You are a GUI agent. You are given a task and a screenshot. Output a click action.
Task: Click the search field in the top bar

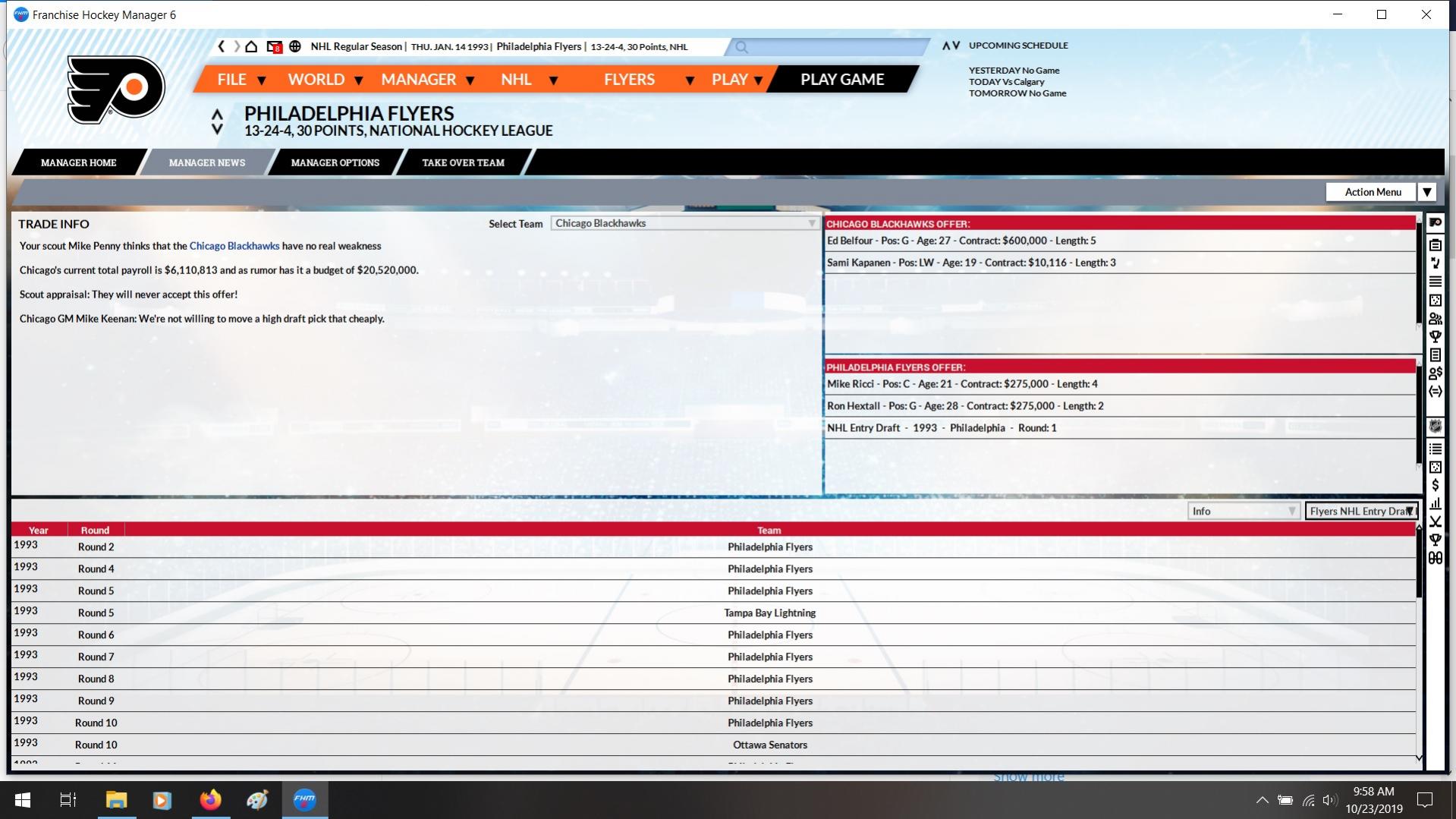(831, 47)
